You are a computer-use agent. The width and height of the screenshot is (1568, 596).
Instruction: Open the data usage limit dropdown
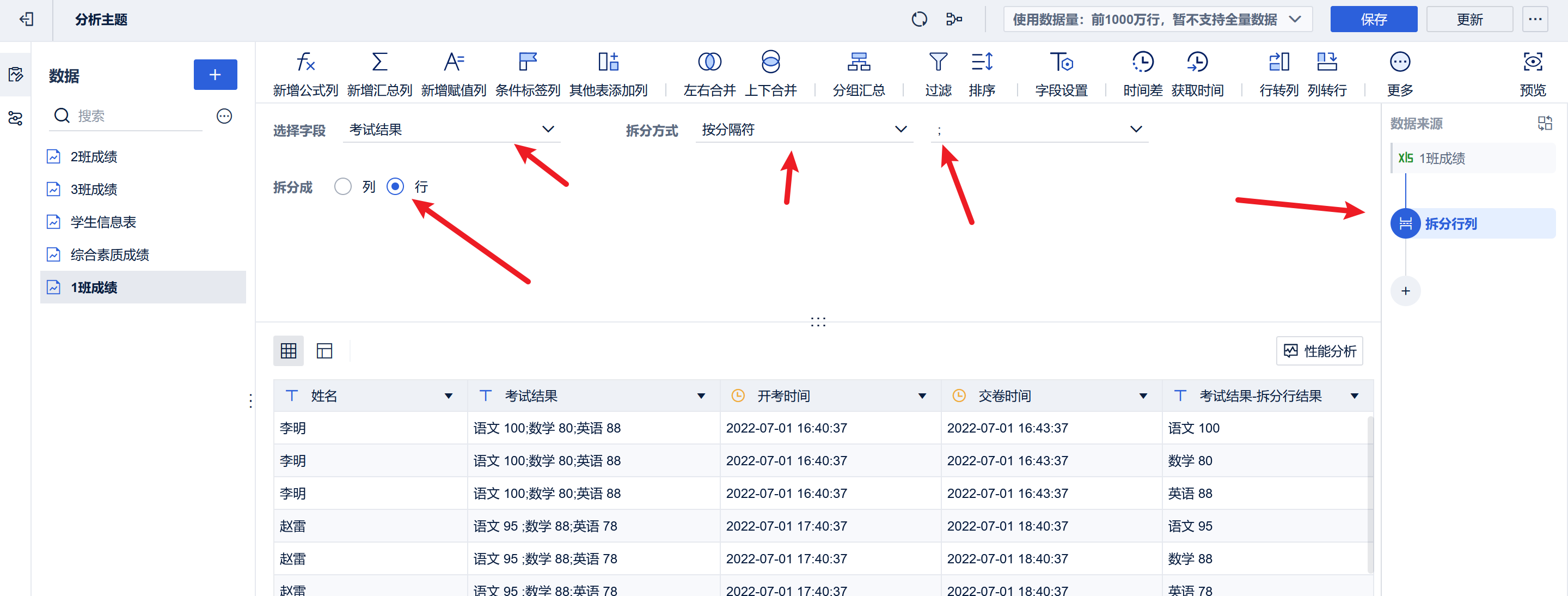coord(1156,20)
